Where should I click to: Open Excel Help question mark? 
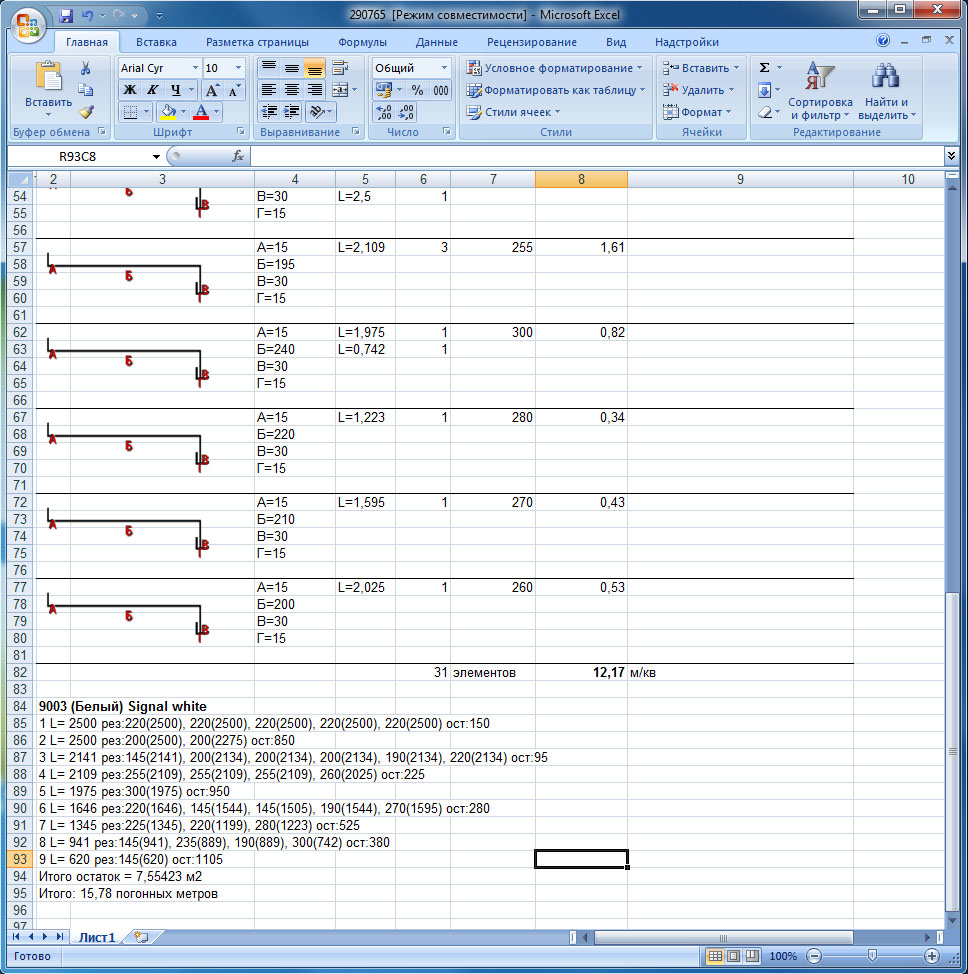pos(882,40)
